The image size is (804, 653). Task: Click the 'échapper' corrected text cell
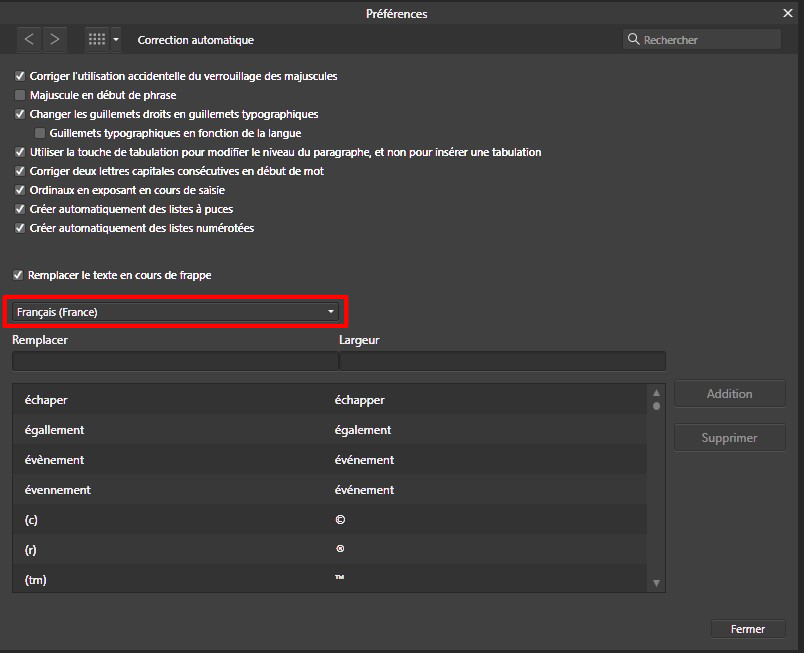[x=359, y=400]
